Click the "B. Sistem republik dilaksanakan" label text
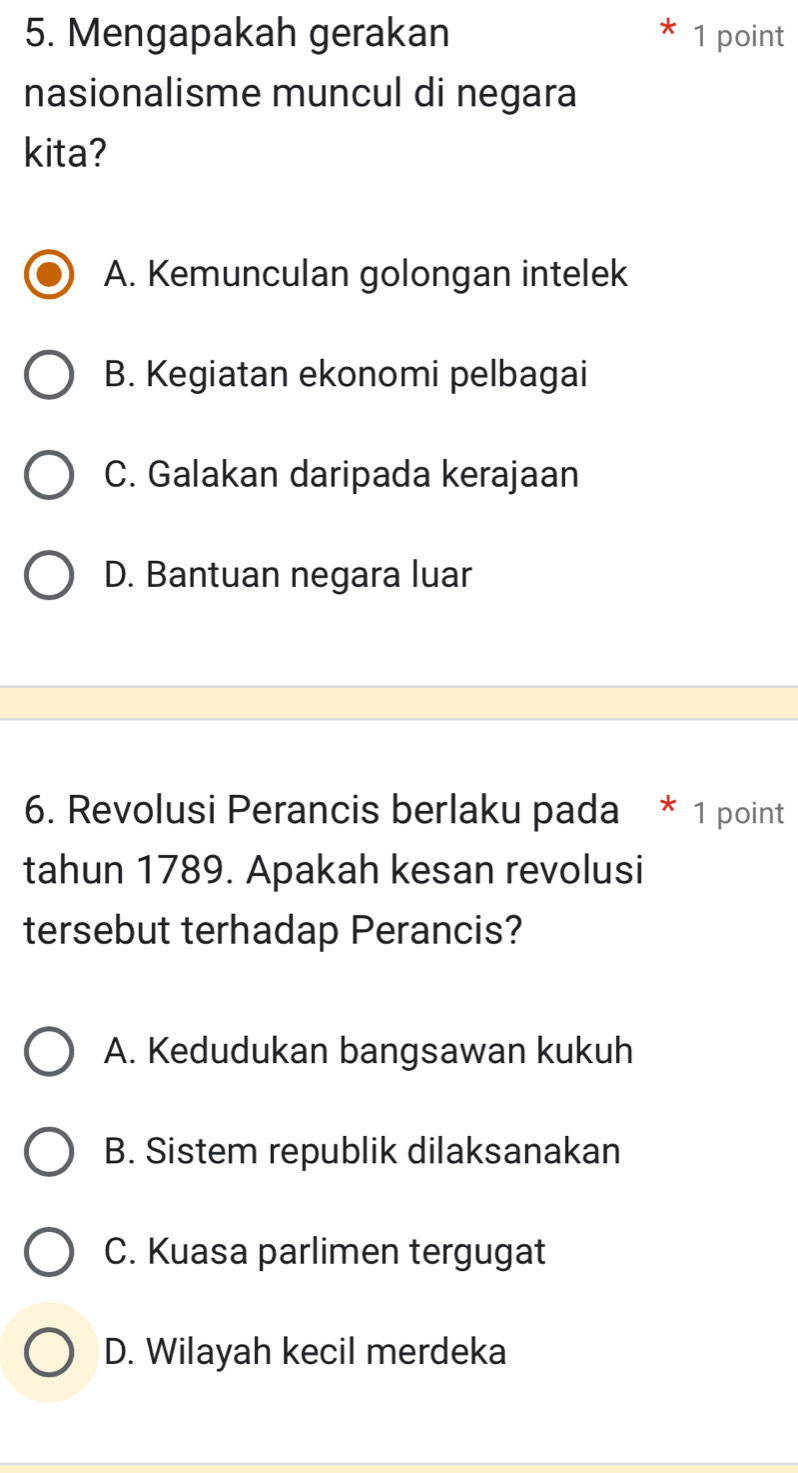The image size is (798, 1473). (361, 1151)
